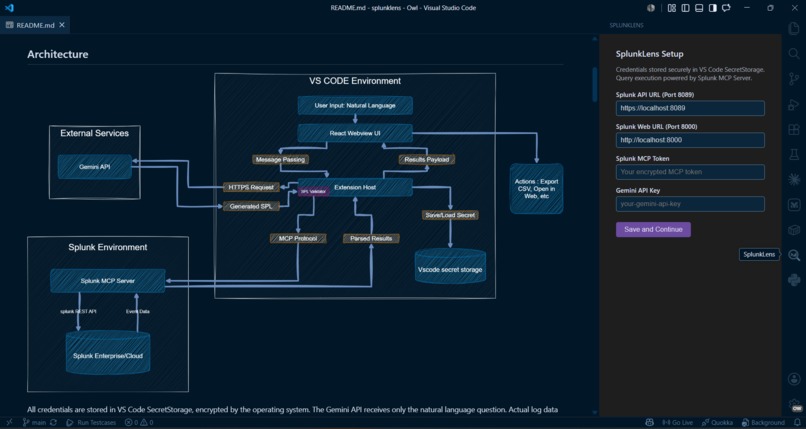Click the SplunkLens Setup heading

tap(649, 54)
